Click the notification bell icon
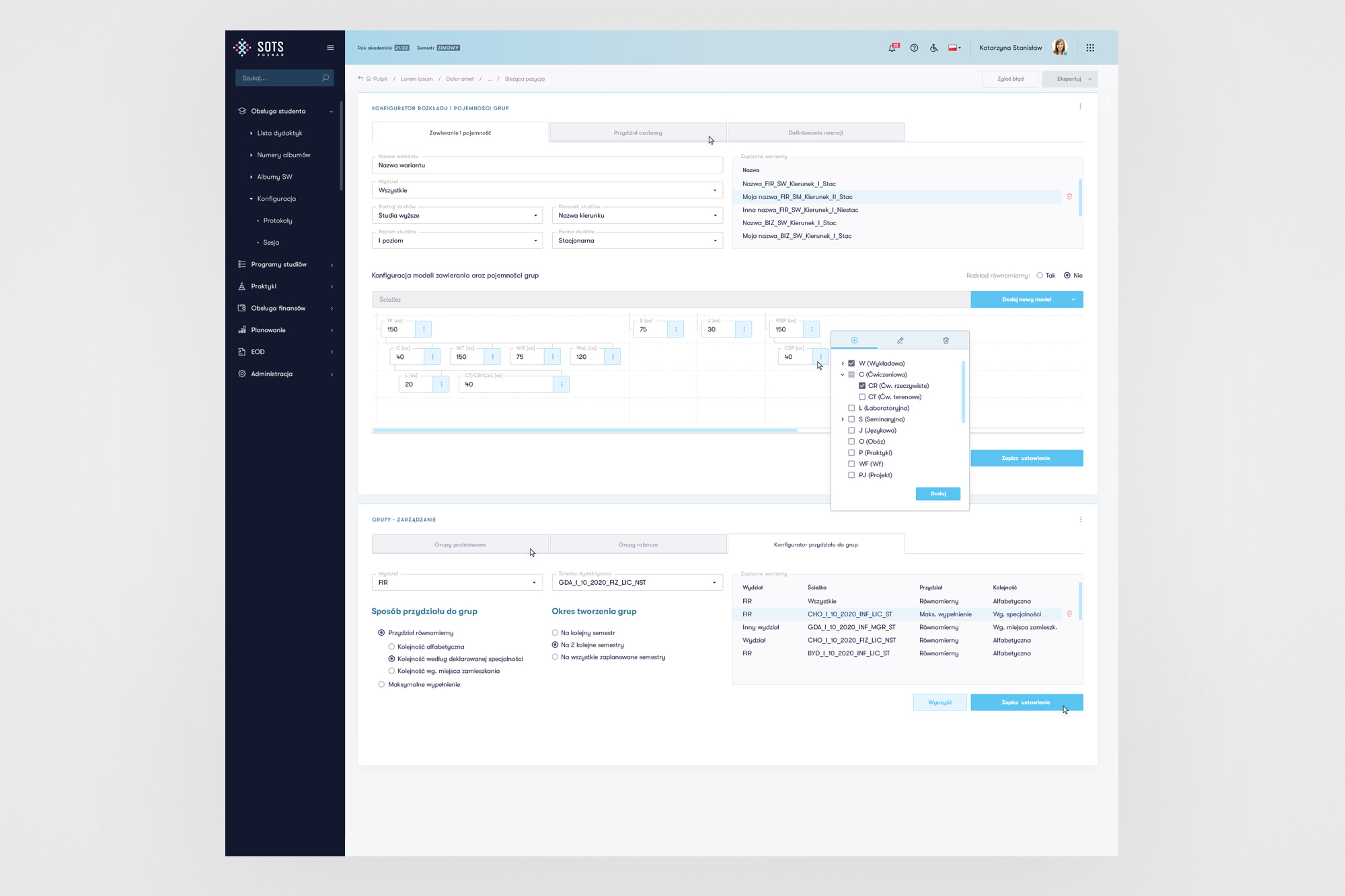This screenshot has height=896, width=1345. pyautogui.click(x=892, y=48)
